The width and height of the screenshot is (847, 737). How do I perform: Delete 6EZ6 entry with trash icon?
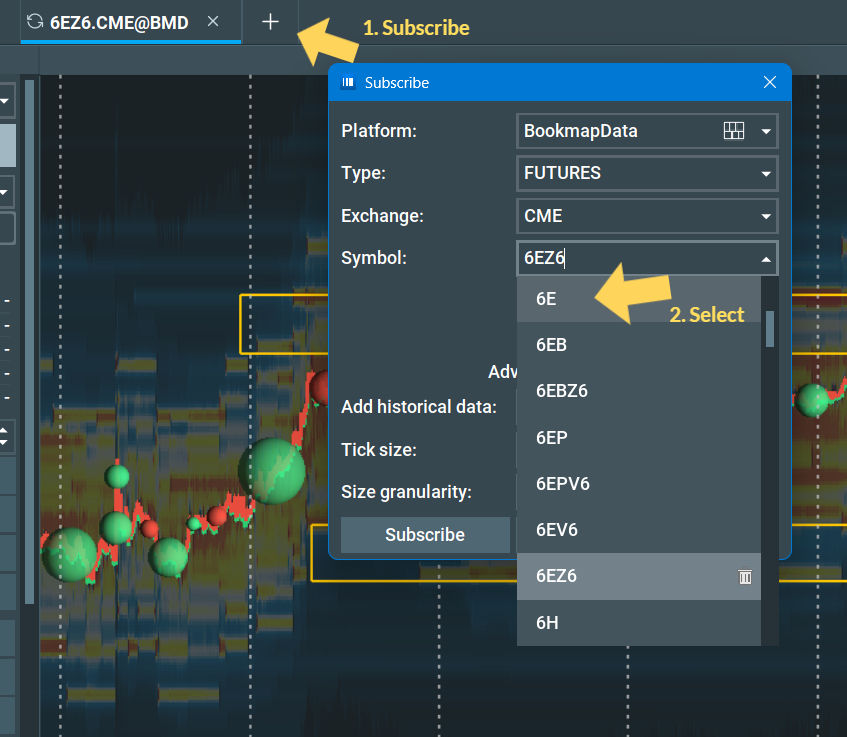click(745, 577)
